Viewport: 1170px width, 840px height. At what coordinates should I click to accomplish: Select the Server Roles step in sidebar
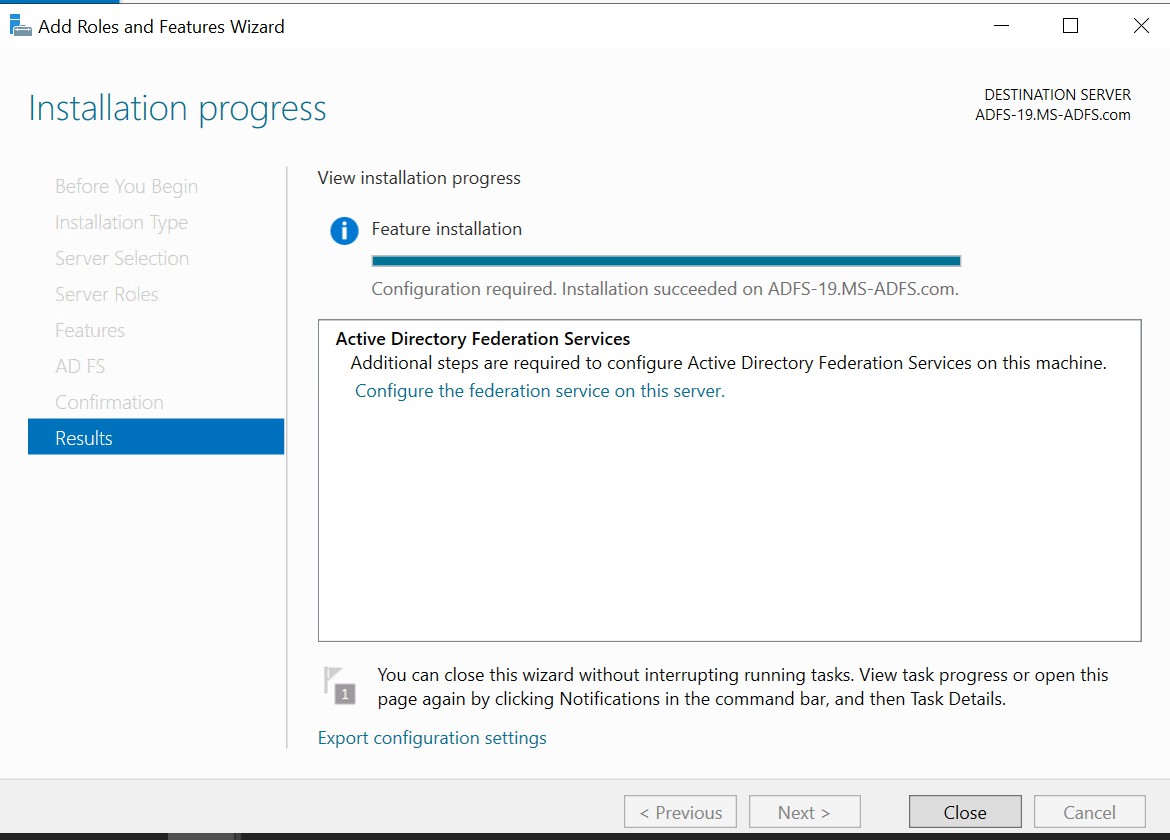(107, 295)
